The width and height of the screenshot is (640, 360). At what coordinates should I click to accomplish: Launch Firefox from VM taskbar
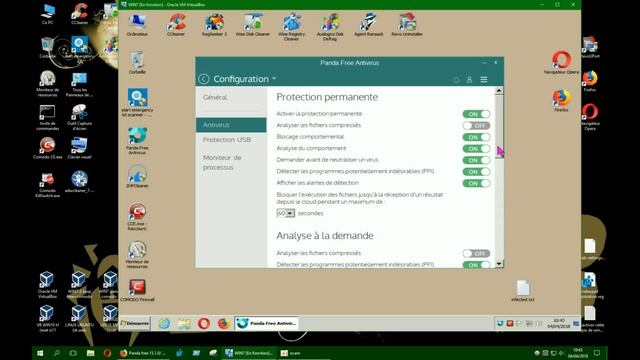point(223,323)
